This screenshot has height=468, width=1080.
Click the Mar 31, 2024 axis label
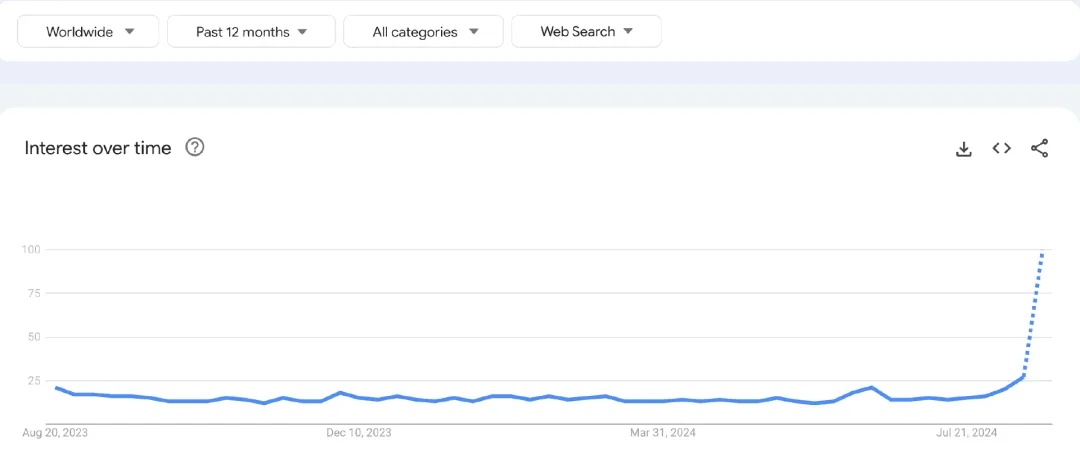663,433
